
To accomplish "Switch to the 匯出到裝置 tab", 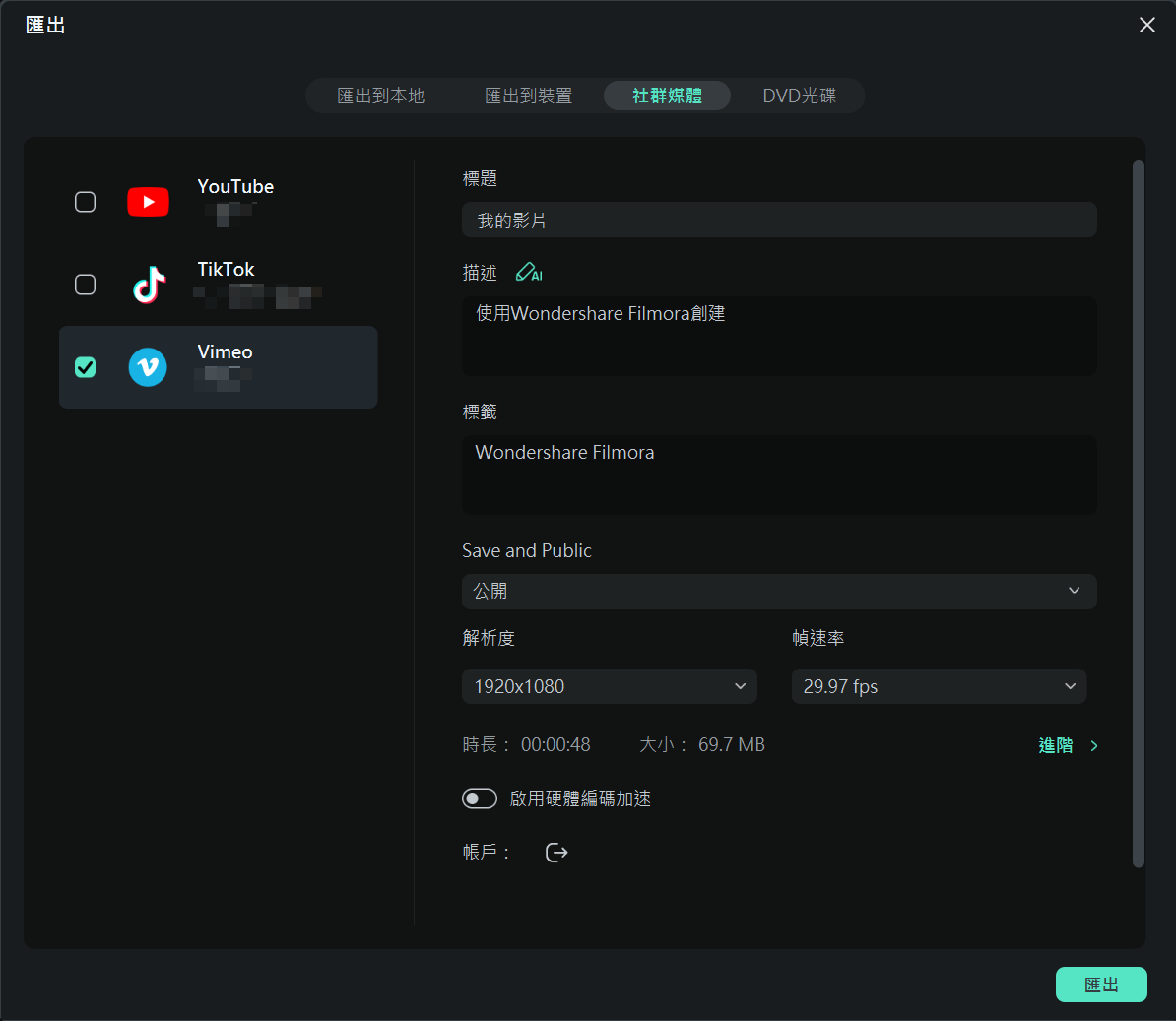I will coord(529,96).
